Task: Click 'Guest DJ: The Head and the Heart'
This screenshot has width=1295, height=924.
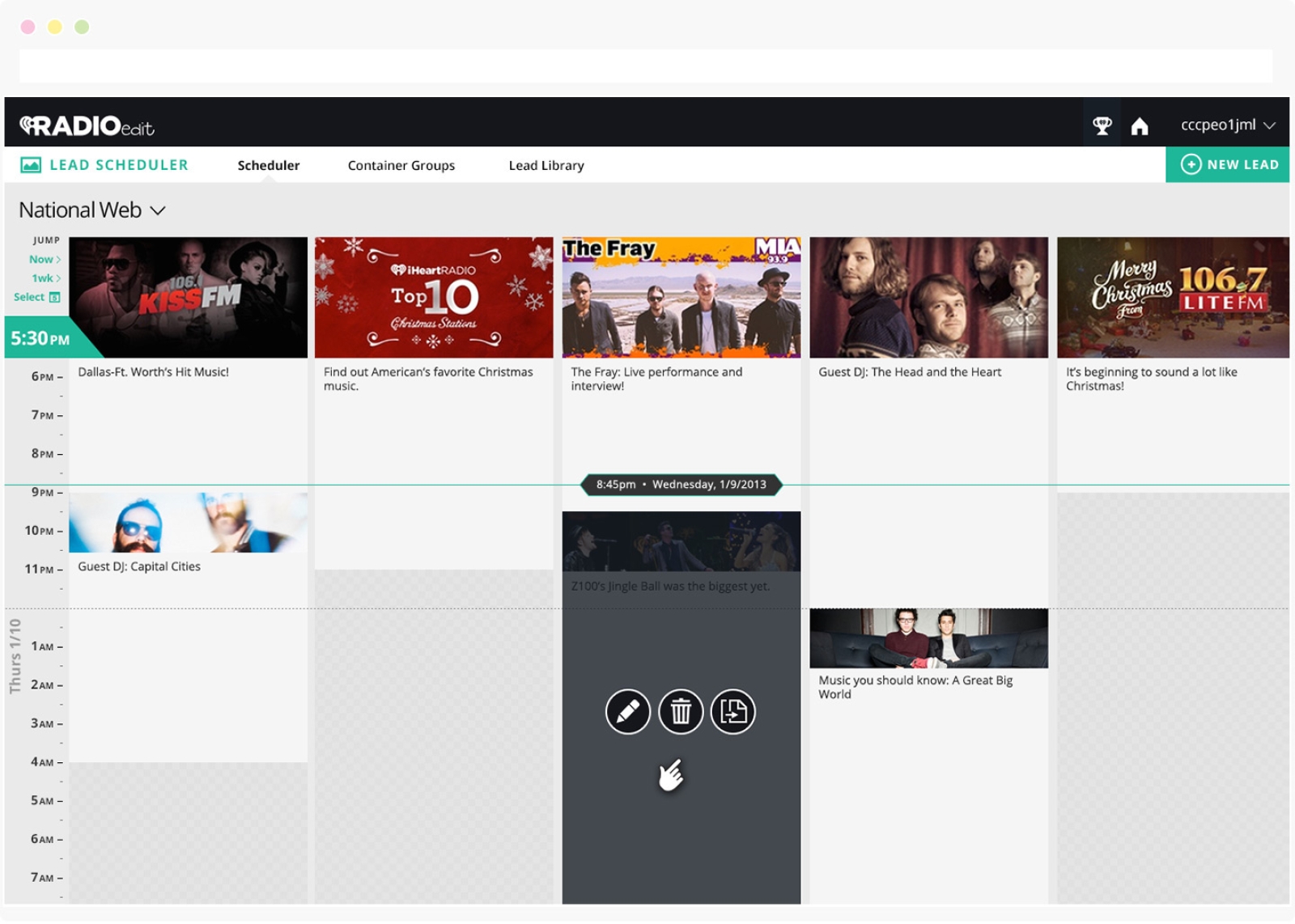Action: coord(910,372)
